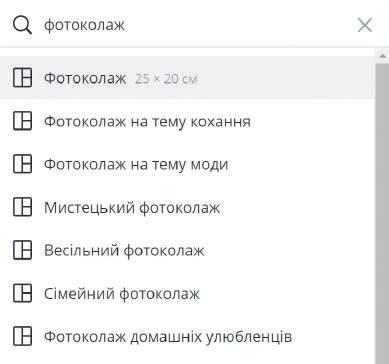389x364 pixels.
Task: Select the Фотоколаж 25 × 20 см suggestion
Action: pyautogui.click(x=187, y=78)
